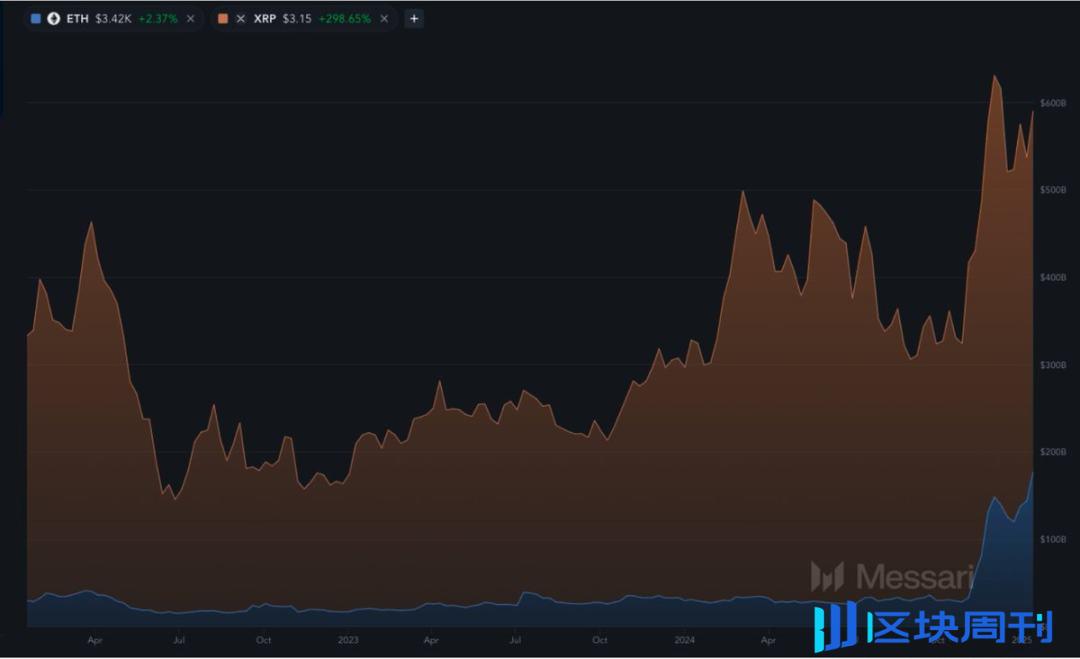
Task: Click the green +2.37% change text
Action: tap(157, 18)
